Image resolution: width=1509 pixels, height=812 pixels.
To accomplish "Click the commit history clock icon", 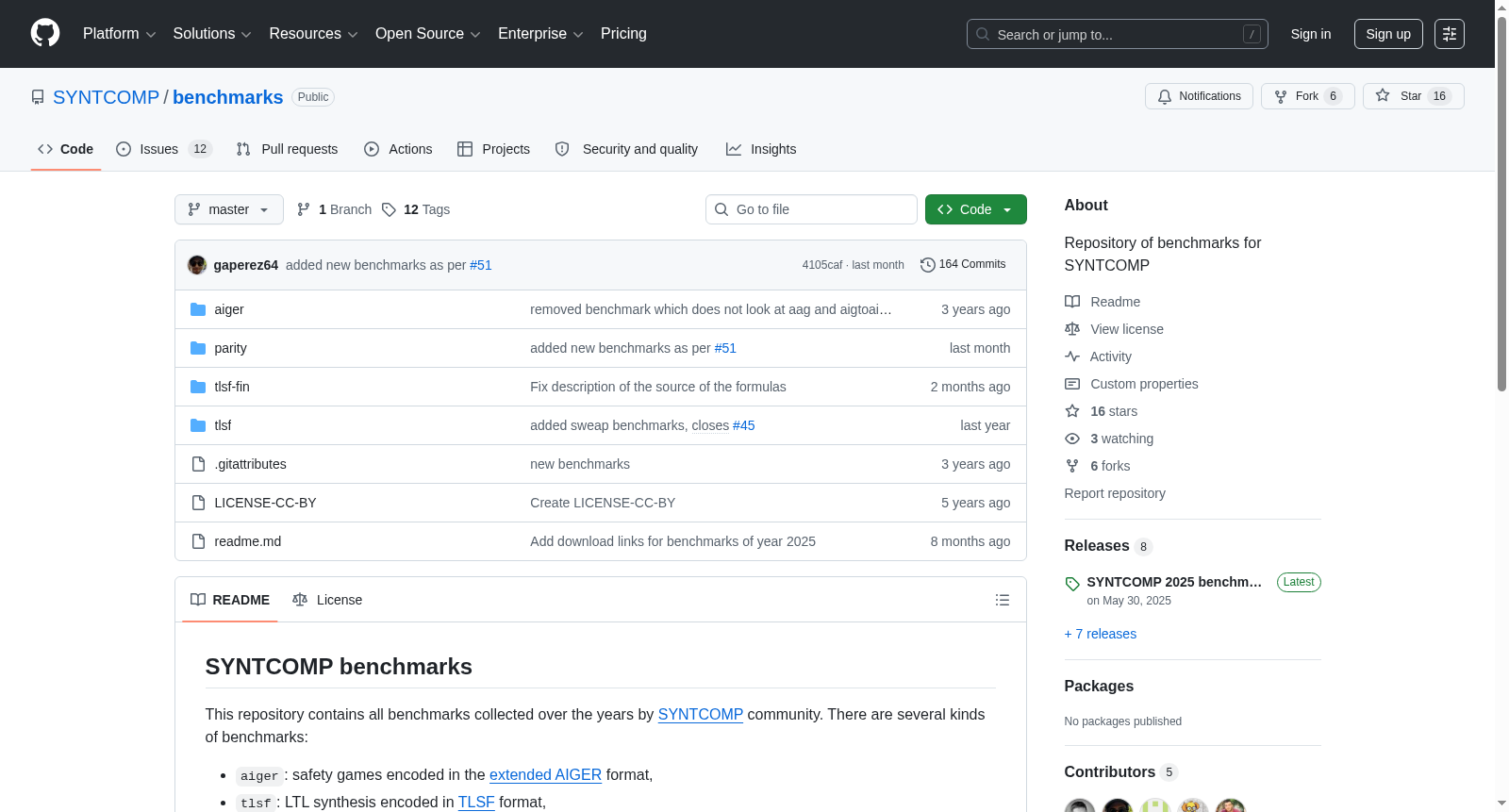I will pos(928,265).
